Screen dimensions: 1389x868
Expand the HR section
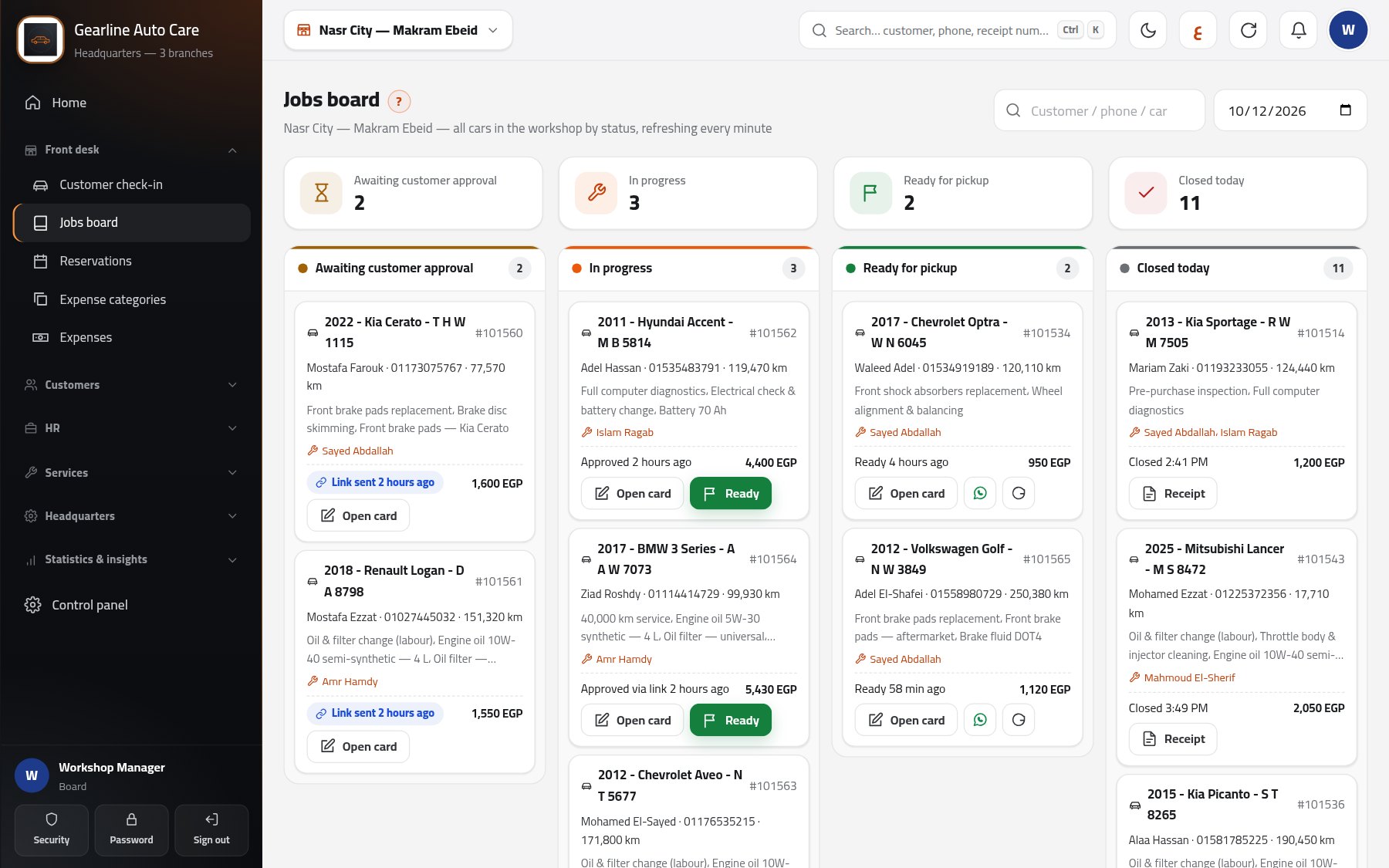click(x=131, y=428)
